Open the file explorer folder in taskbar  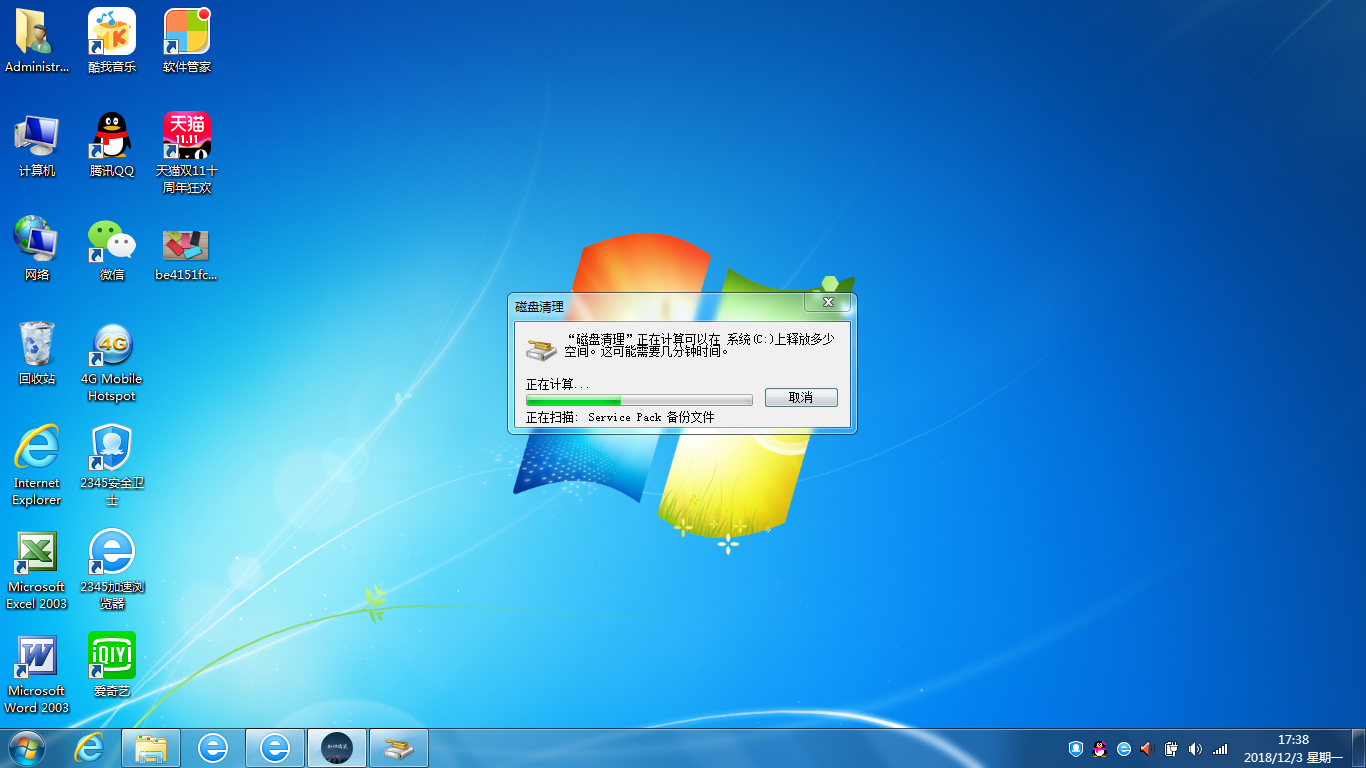pyautogui.click(x=151, y=748)
